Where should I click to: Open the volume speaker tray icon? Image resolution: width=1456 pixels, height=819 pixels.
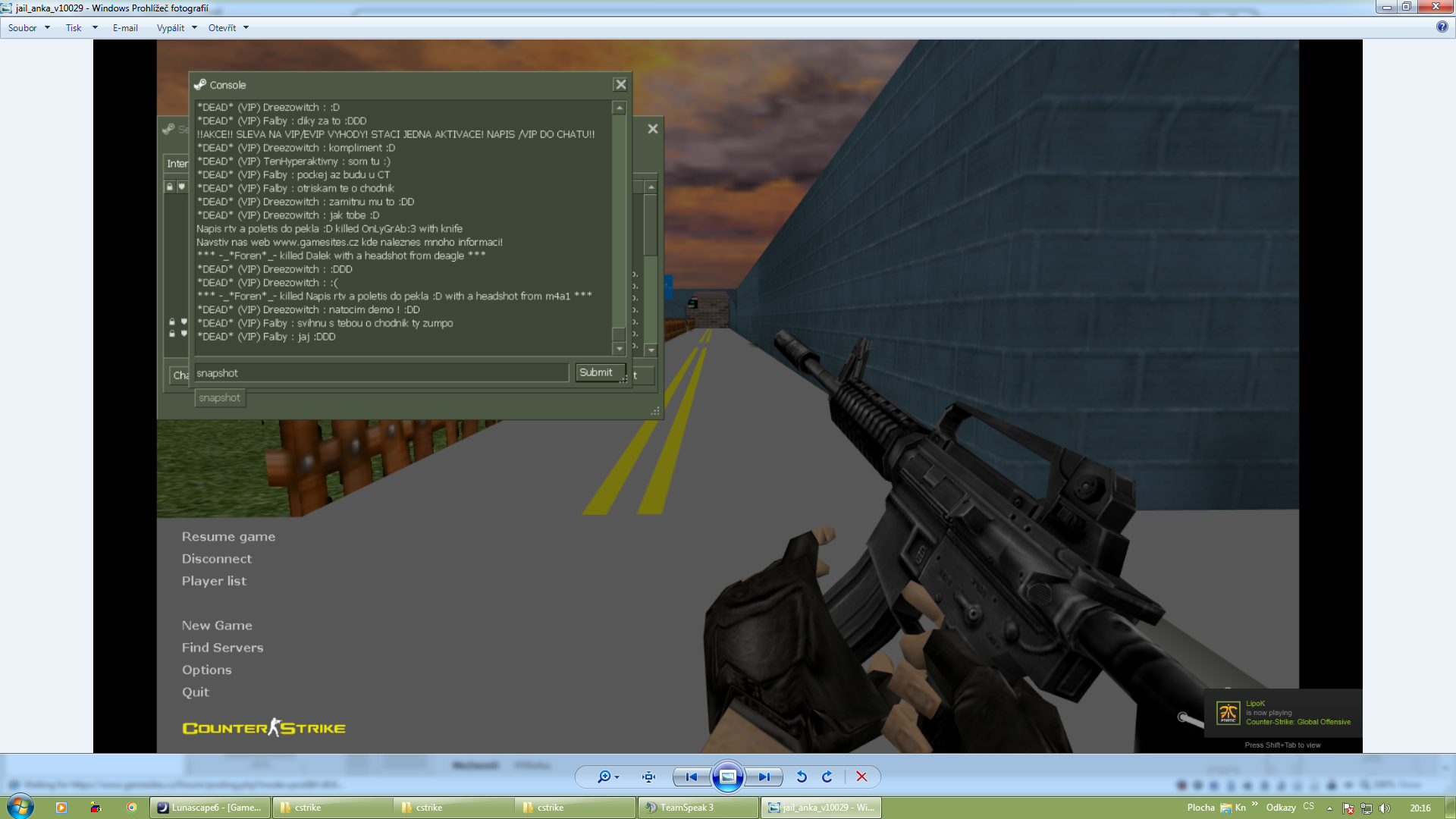[x=1385, y=808]
